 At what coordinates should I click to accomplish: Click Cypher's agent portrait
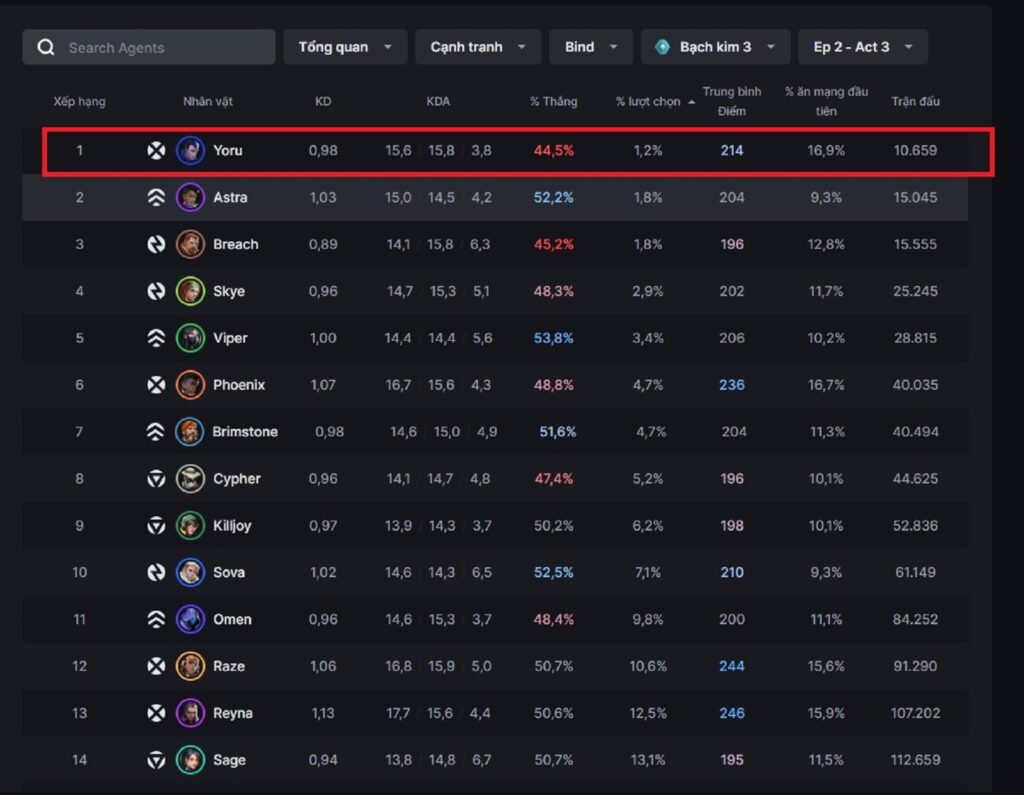tap(190, 479)
